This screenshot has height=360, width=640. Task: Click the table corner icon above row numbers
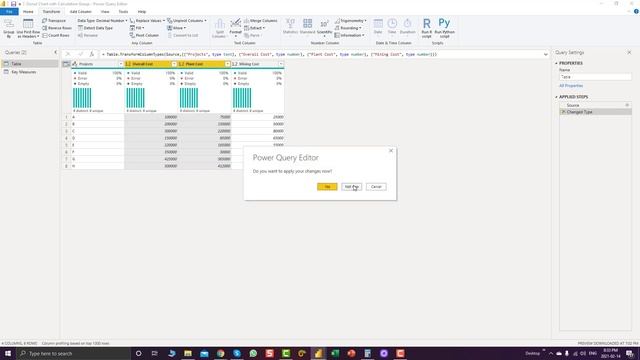tap(66, 64)
